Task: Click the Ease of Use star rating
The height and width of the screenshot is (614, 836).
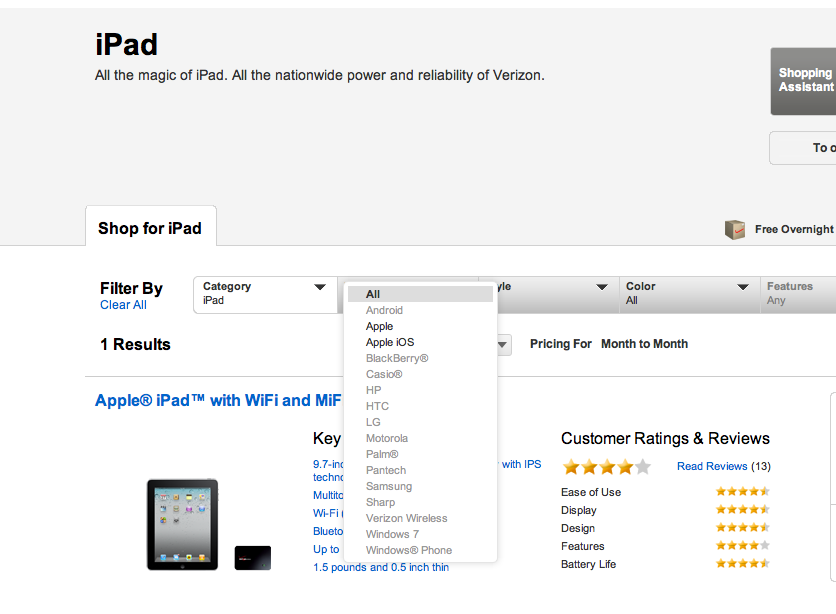Action: (x=743, y=491)
